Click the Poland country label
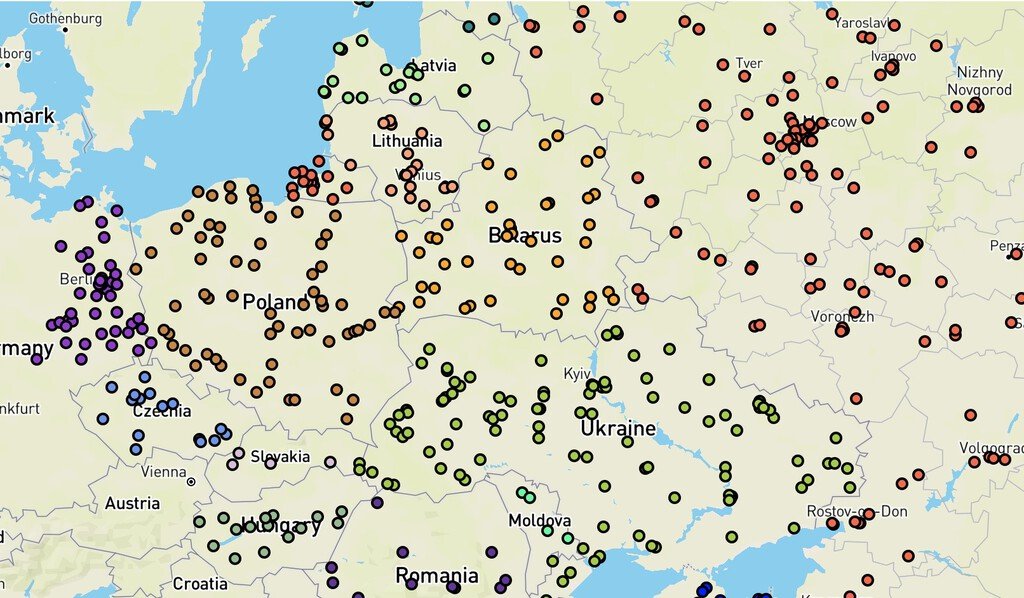 [x=274, y=302]
